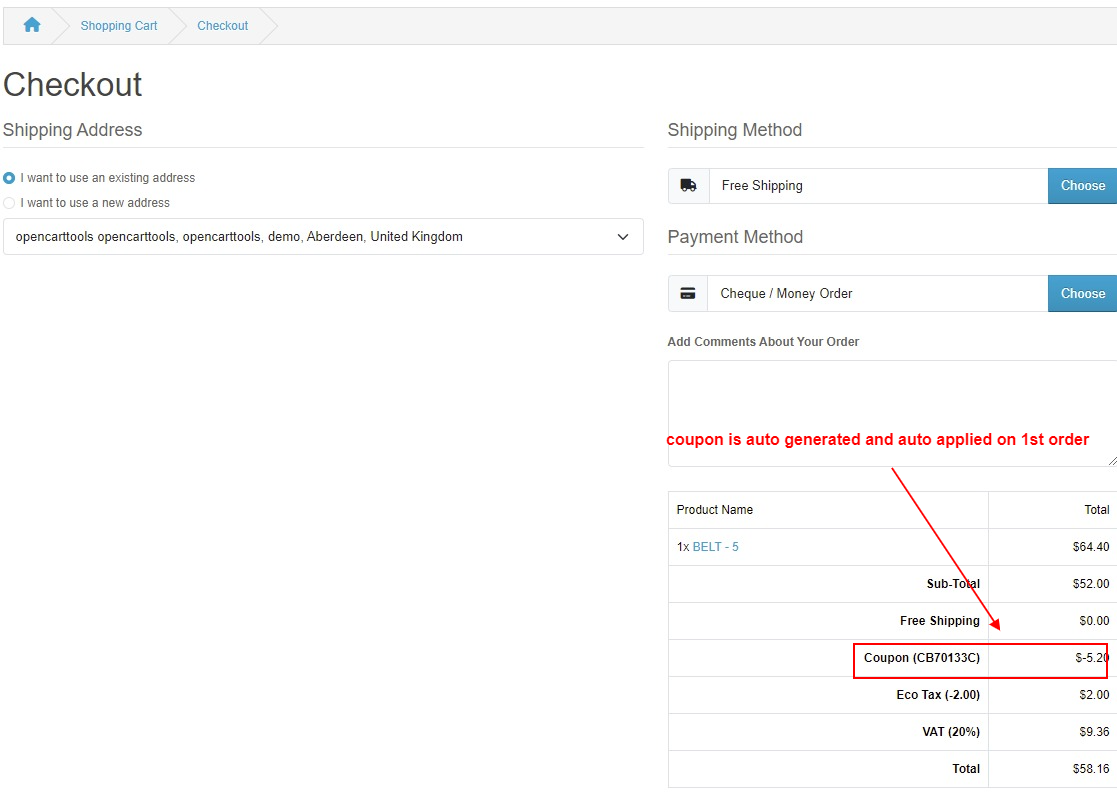
Task: Open the BELT - 5 product link
Action: [x=715, y=547]
